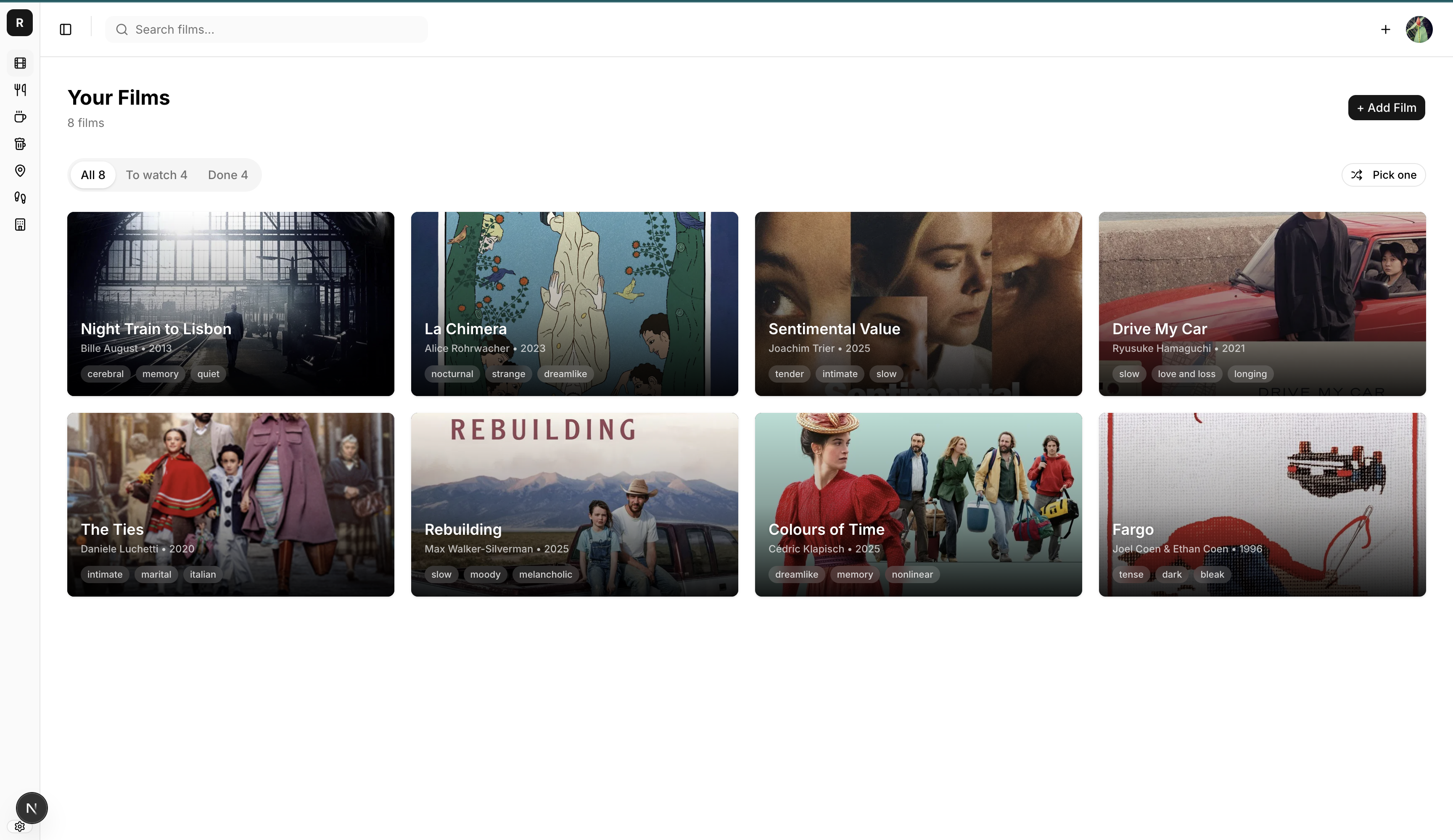Open the settings gear icon

[20, 826]
